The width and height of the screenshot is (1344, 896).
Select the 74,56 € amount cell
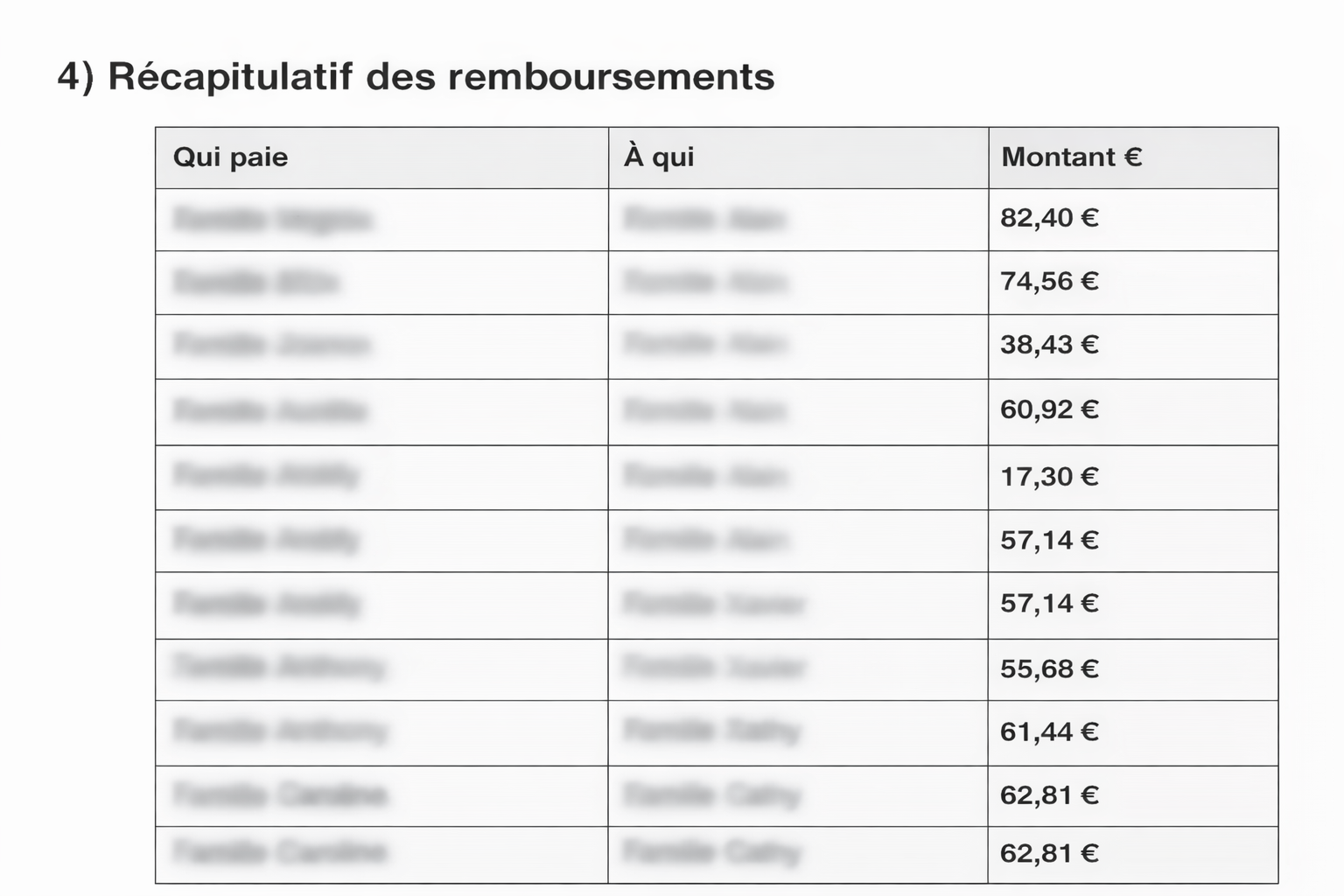pyautogui.click(x=1048, y=282)
